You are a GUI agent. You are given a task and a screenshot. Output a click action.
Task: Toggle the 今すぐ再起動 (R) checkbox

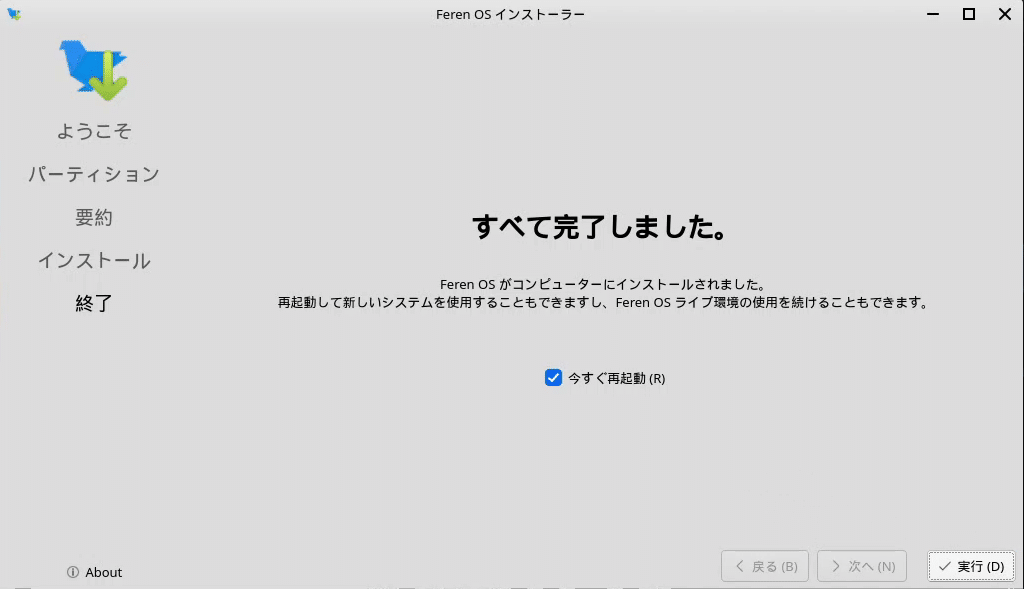[553, 378]
